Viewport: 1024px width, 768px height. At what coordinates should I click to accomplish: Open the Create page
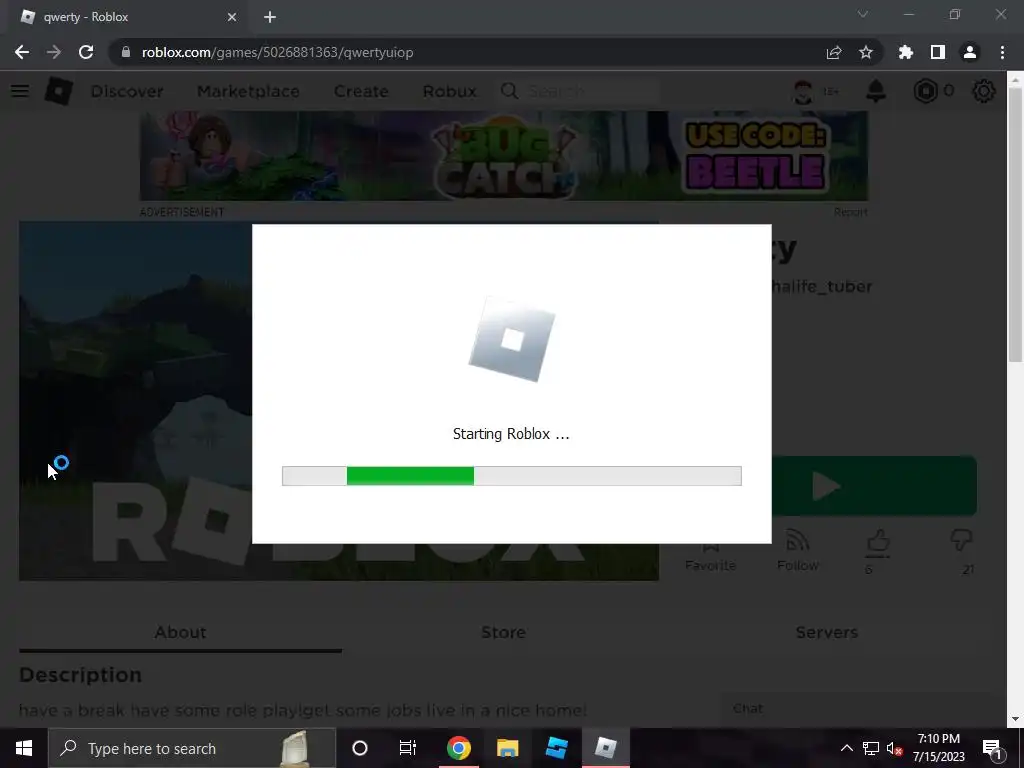coord(361,91)
